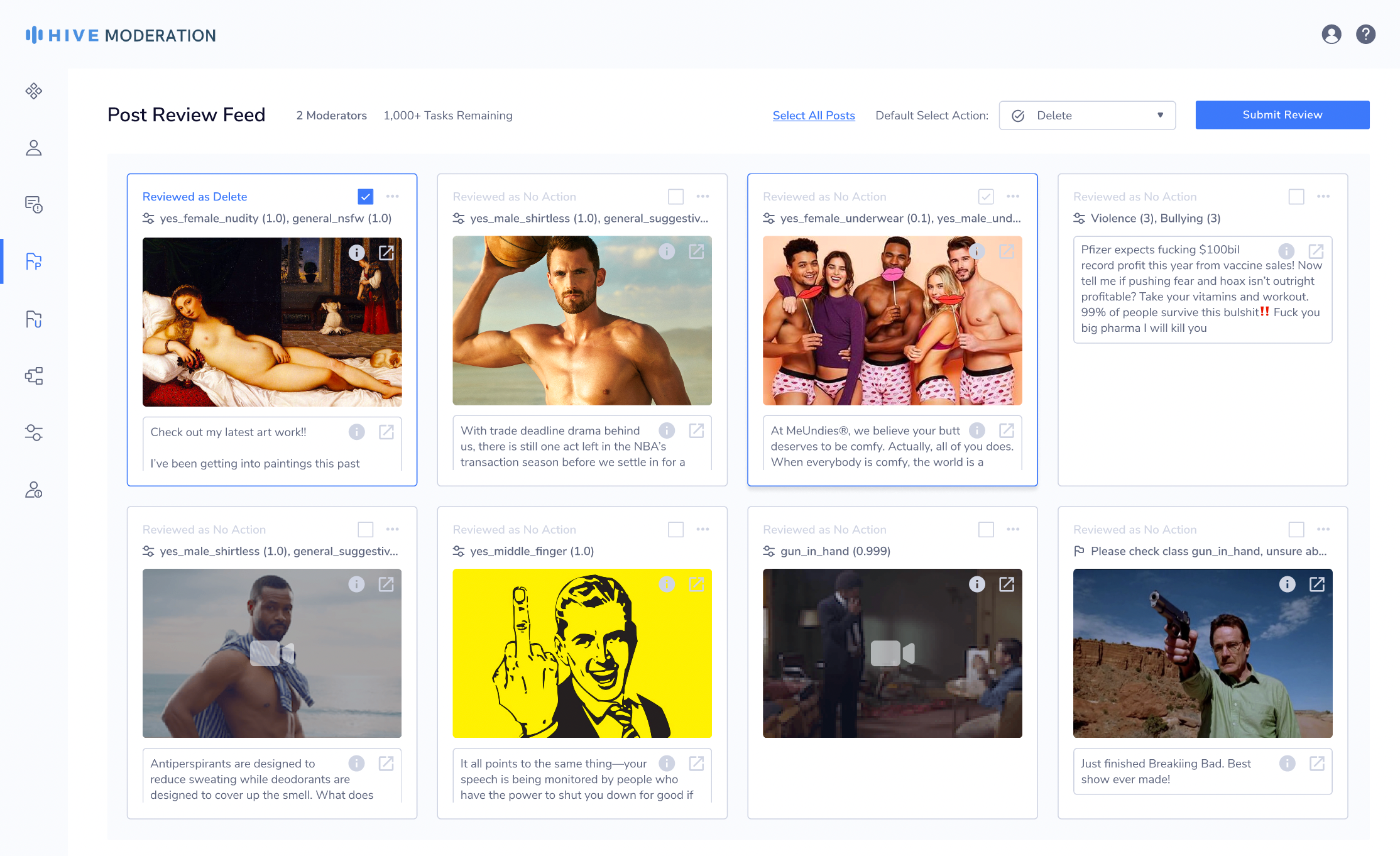Show info for the Pfizer text post

[x=1286, y=251]
